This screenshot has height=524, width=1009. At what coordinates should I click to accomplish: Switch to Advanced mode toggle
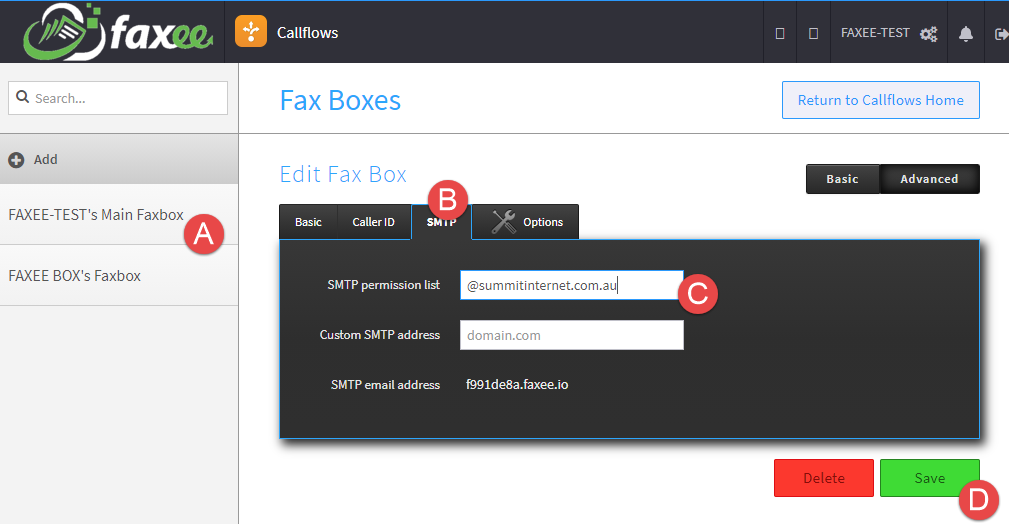coord(929,179)
